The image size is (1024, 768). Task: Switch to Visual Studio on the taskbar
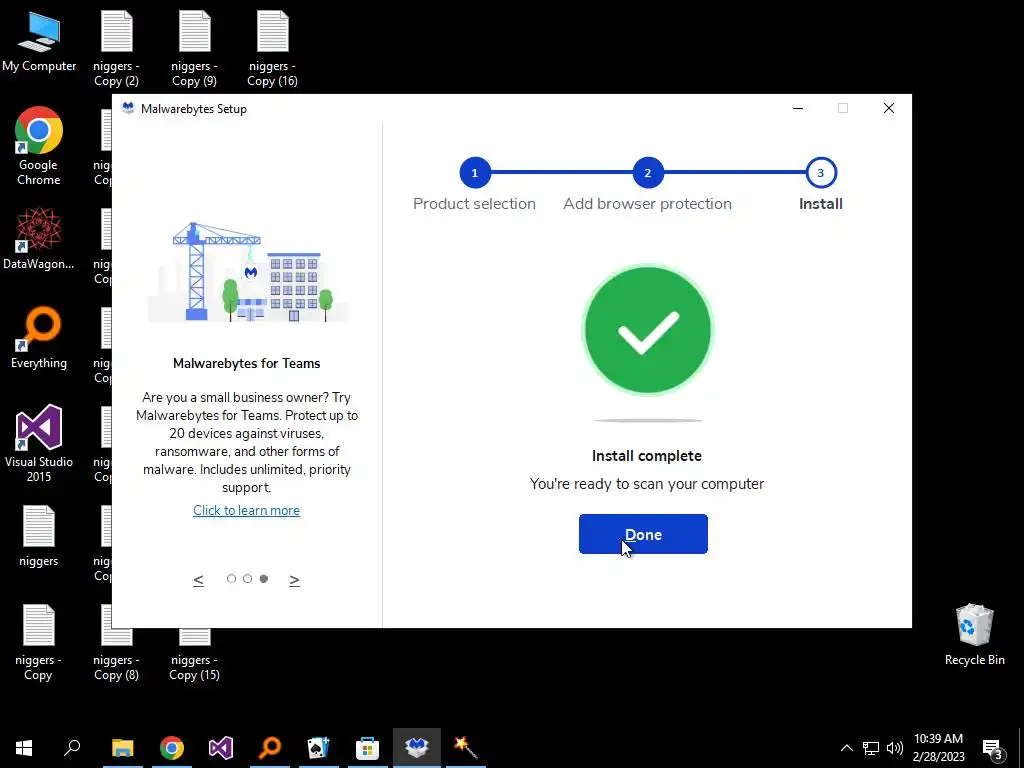(x=221, y=748)
